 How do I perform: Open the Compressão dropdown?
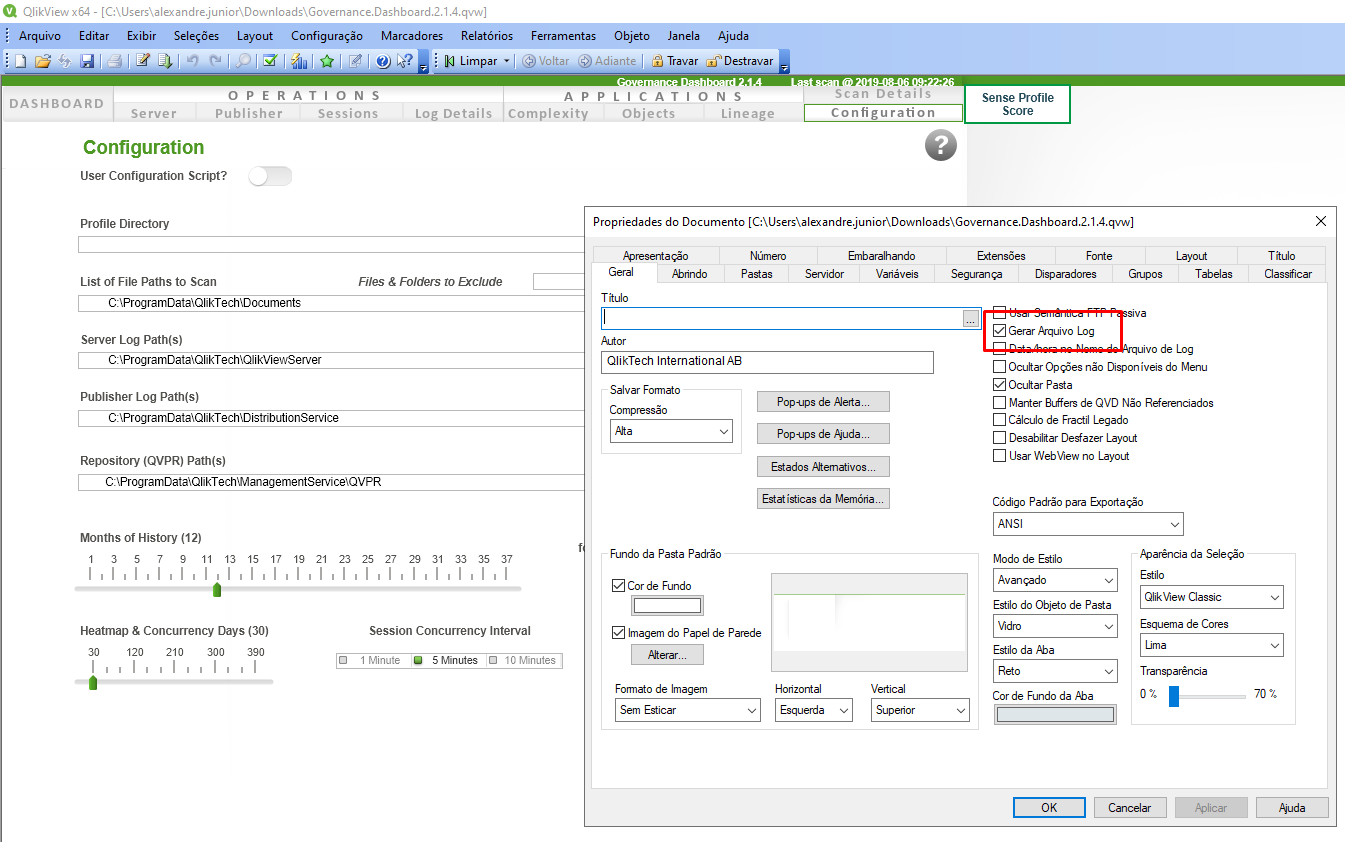click(x=671, y=431)
